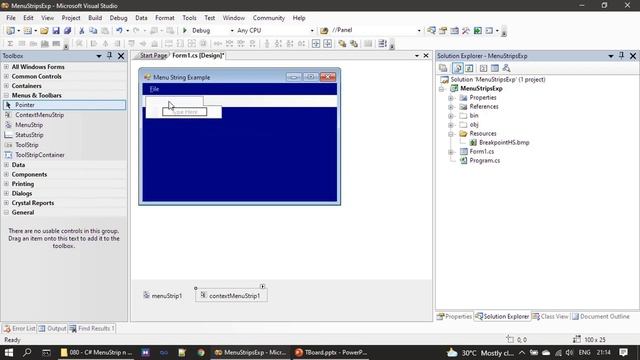Expand the Crystal Reports group
The image size is (640, 360).
point(6,203)
